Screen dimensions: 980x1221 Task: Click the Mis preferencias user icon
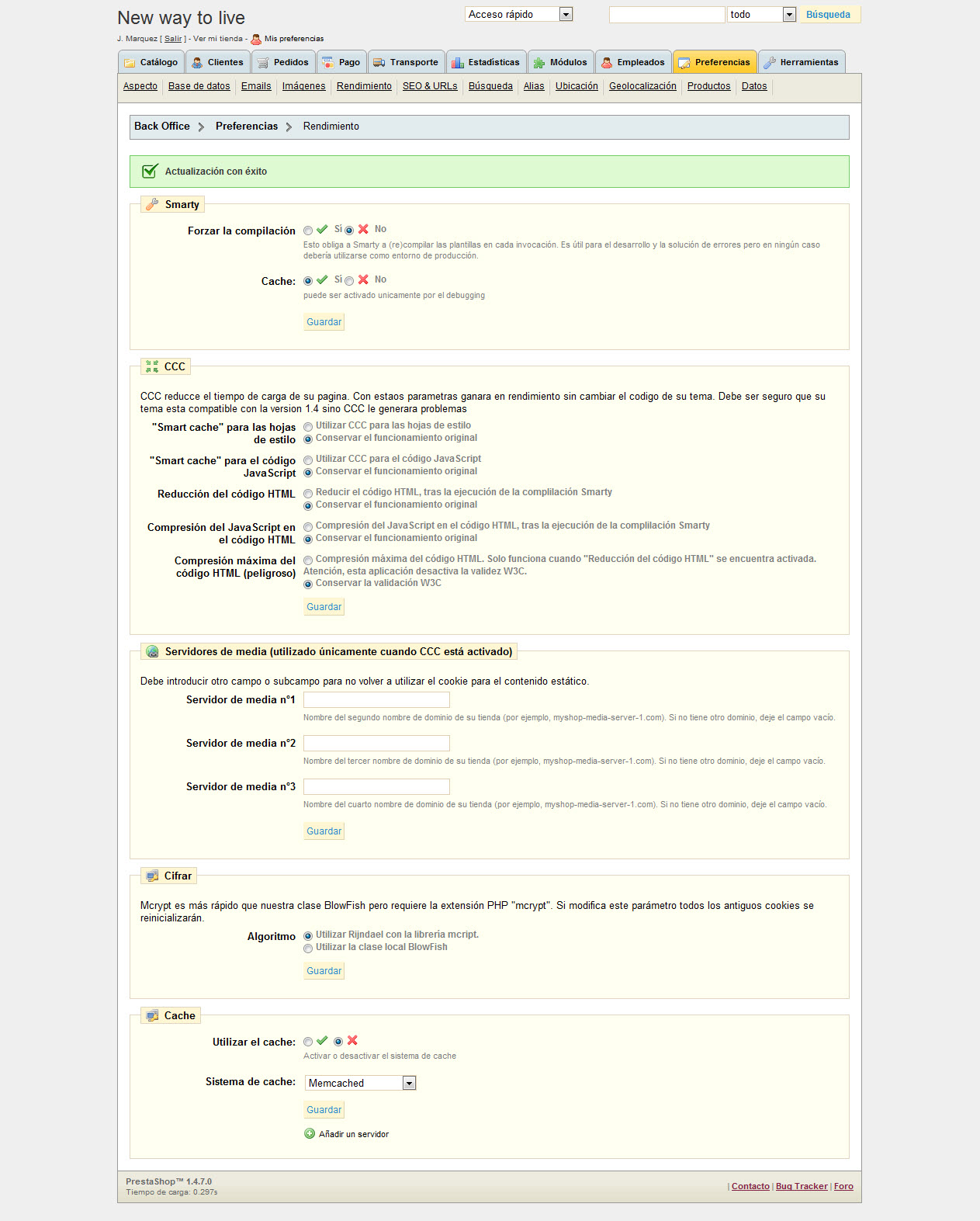[256, 39]
